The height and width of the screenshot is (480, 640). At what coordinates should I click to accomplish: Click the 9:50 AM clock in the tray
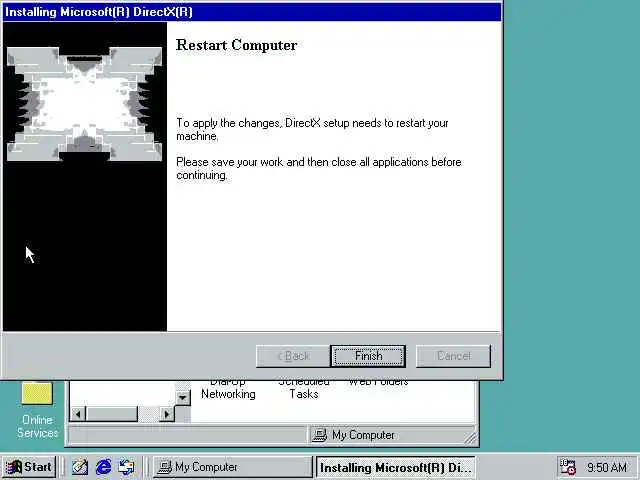[607, 467]
